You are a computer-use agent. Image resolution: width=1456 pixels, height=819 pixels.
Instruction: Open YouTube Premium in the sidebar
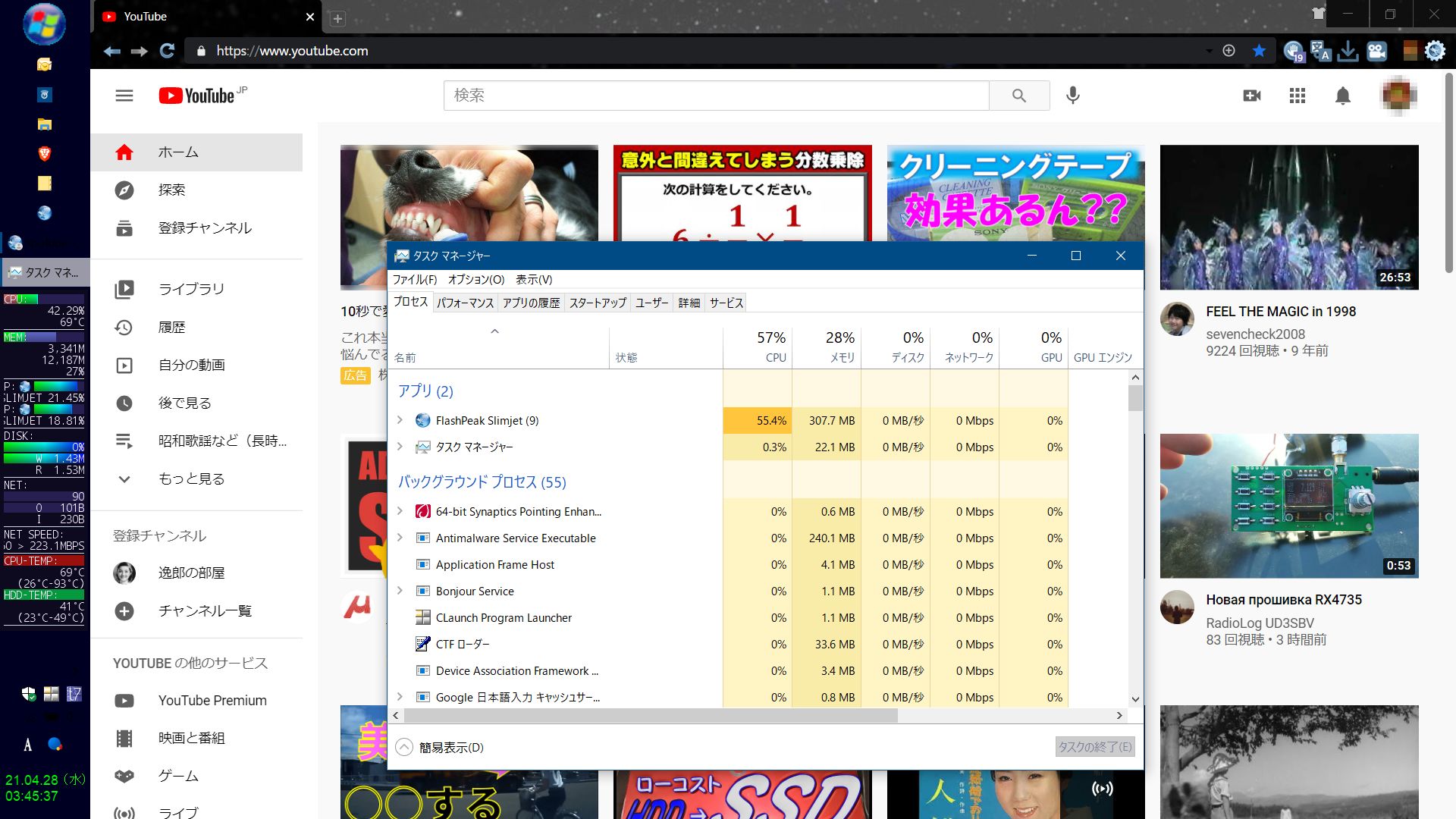click(x=196, y=701)
